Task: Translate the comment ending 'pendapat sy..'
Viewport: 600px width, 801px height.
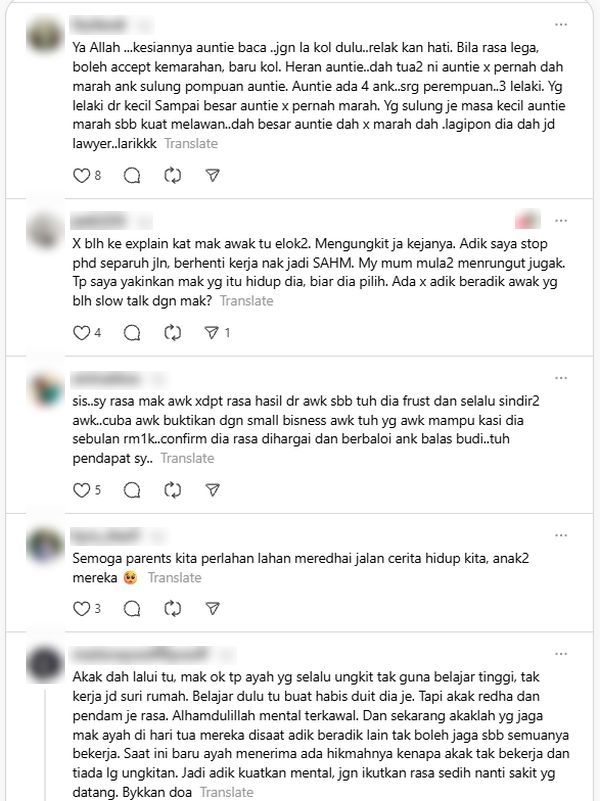Action: 187,458
